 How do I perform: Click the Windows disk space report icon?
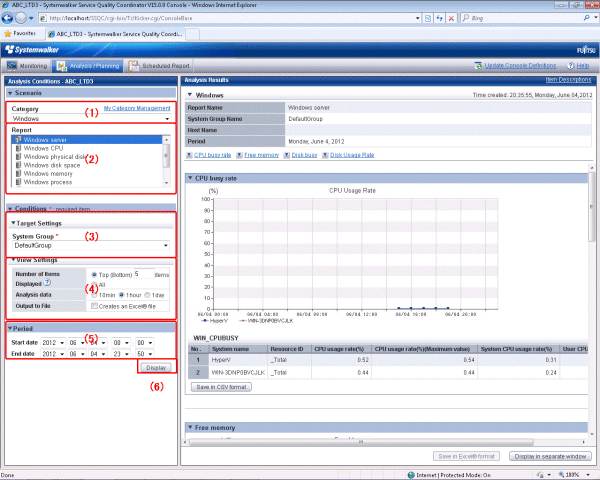pos(18,165)
